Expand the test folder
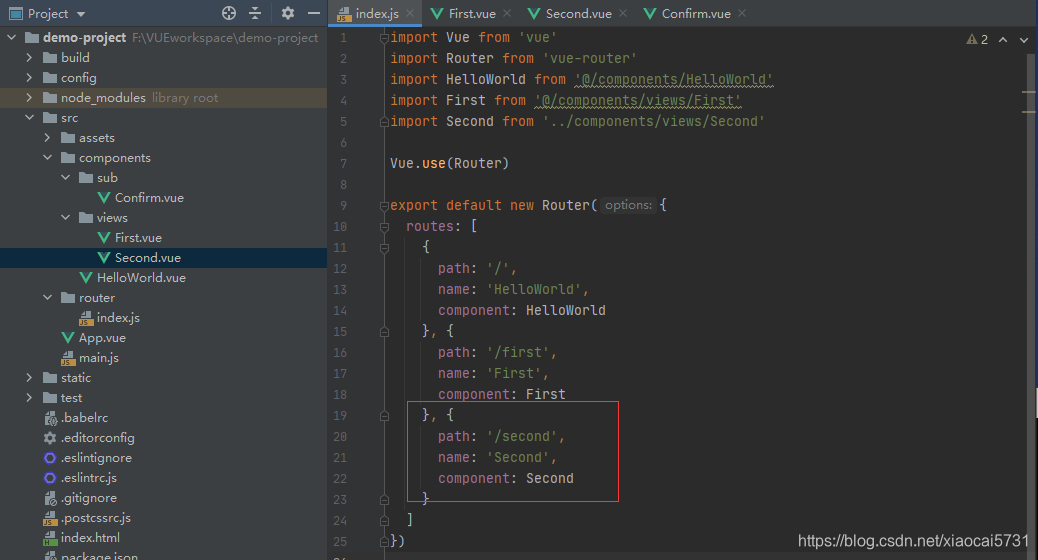This screenshot has height=560, width=1038. tap(29, 397)
